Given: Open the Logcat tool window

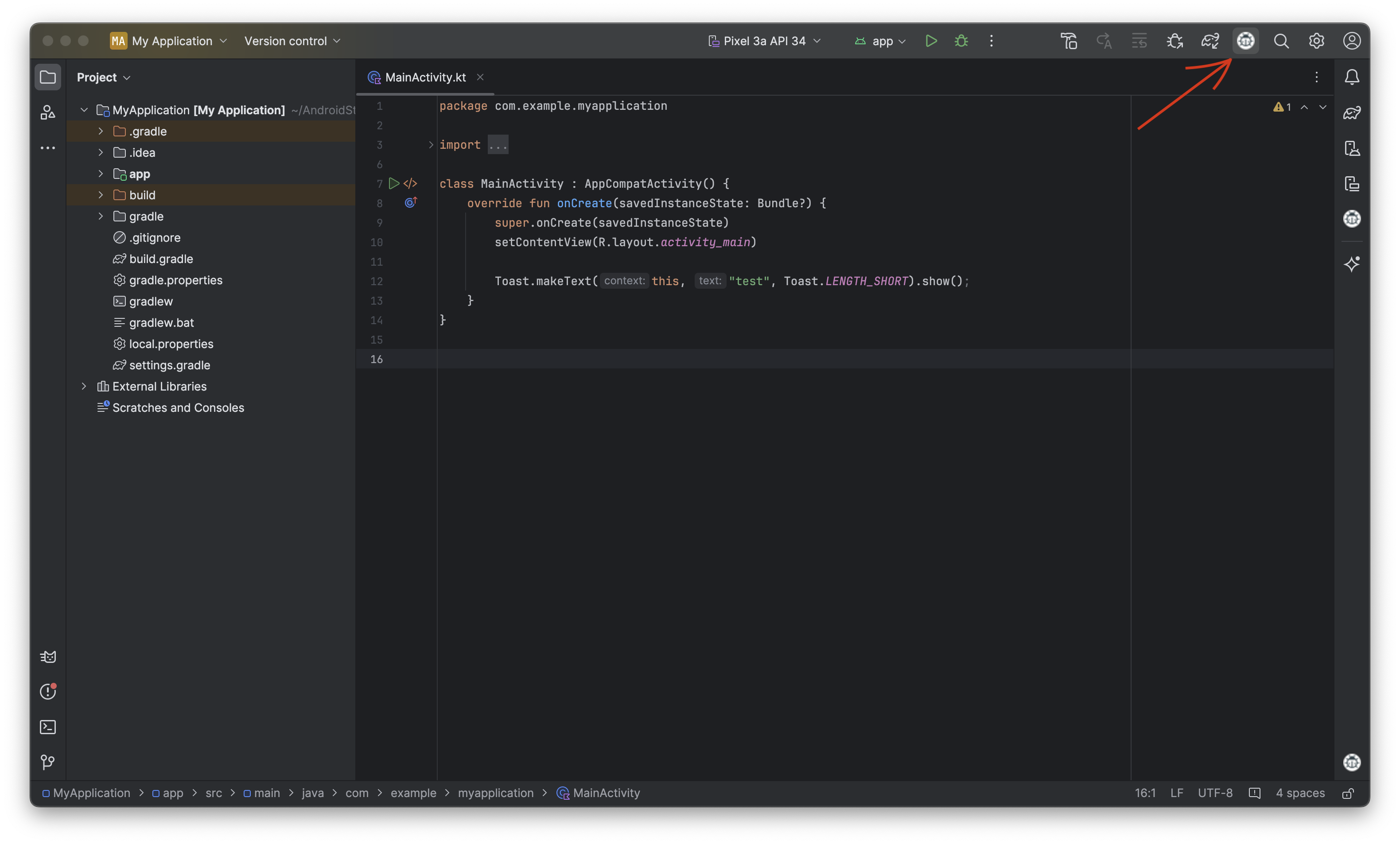Looking at the screenshot, I should tap(48, 657).
